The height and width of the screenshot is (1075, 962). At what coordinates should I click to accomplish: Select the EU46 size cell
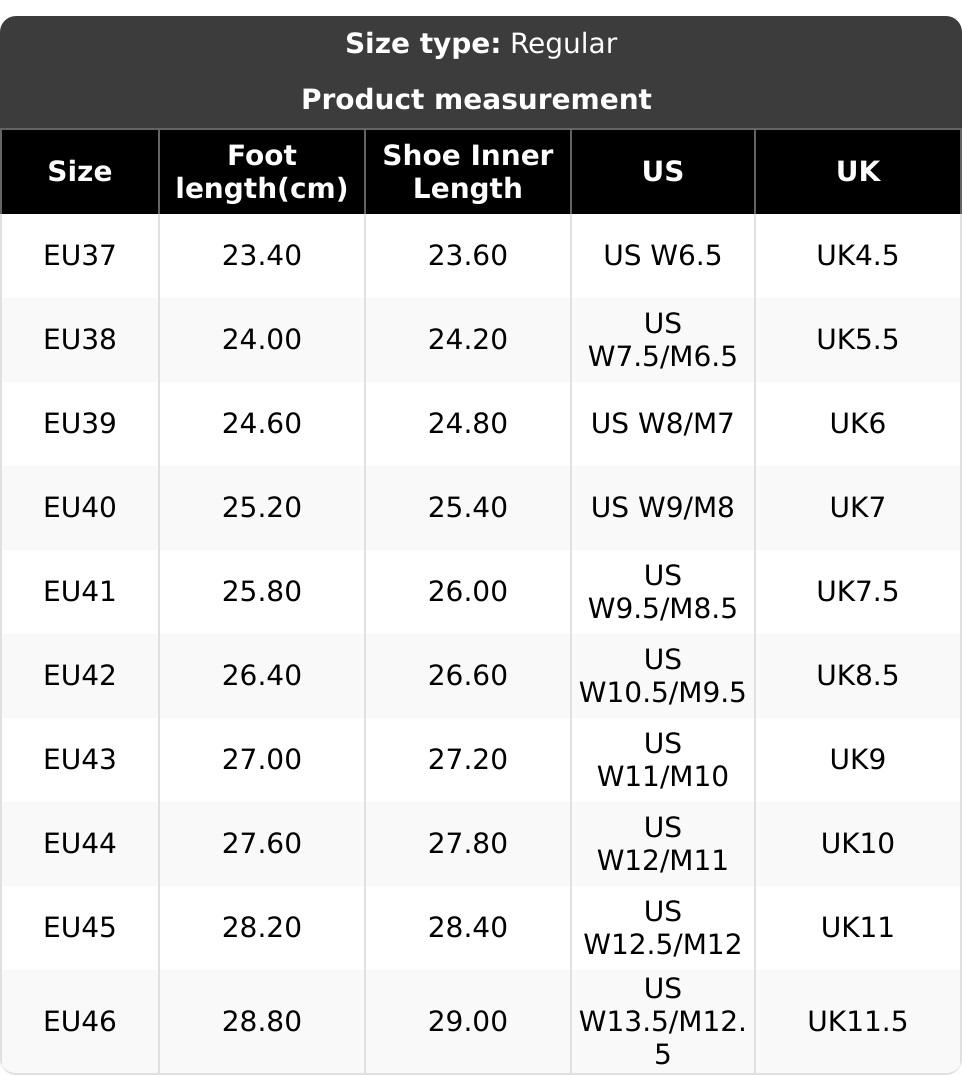[x=80, y=1022]
